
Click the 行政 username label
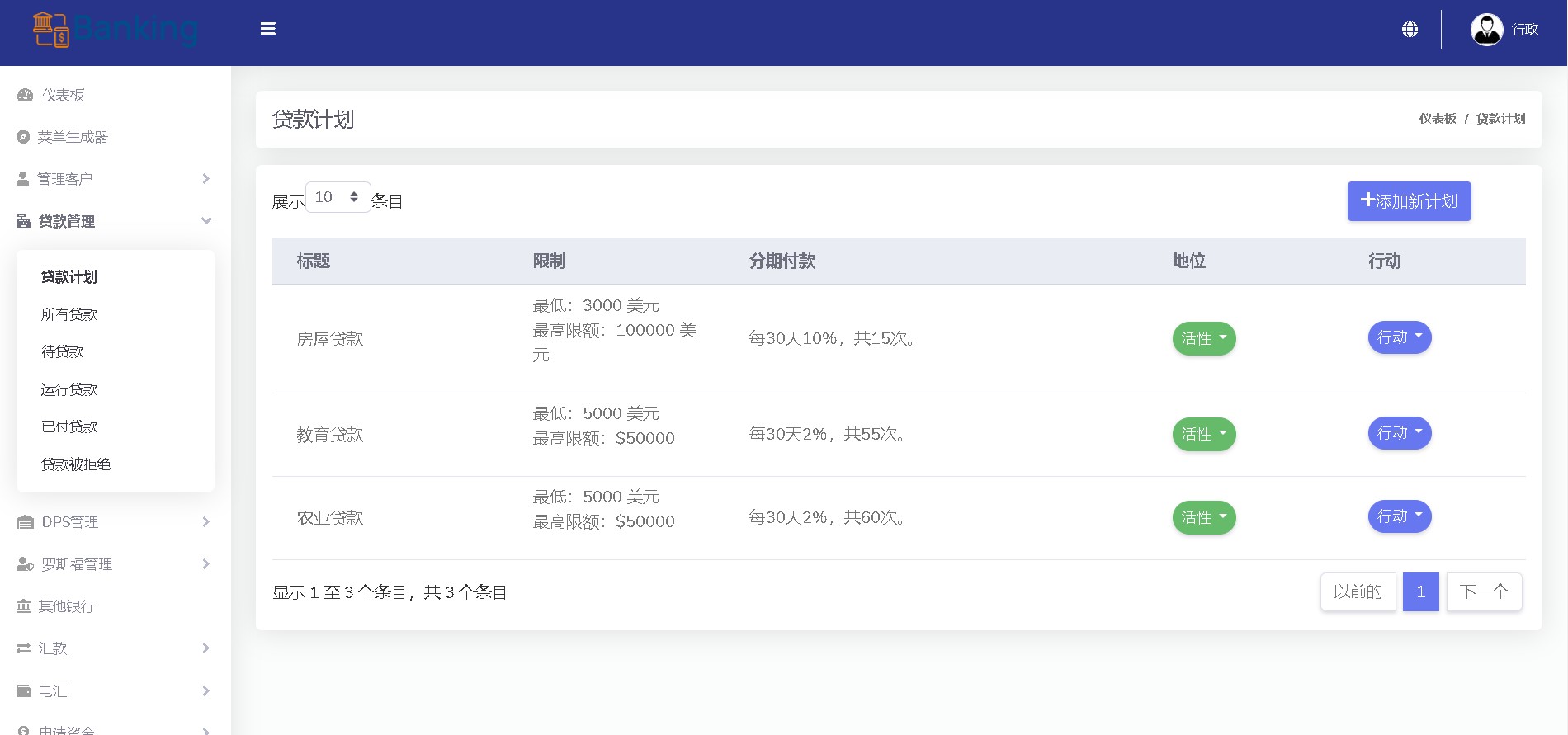pyautogui.click(x=1525, y=30)
